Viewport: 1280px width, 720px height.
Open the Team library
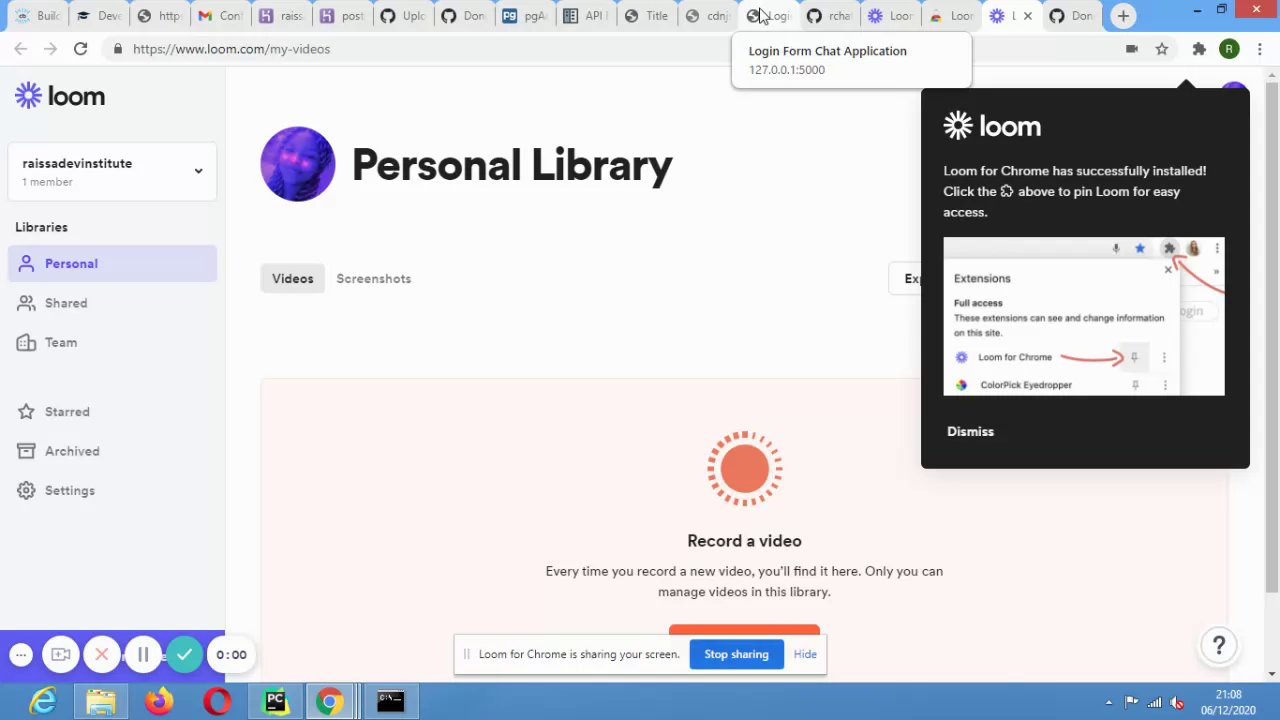point(61,342)
